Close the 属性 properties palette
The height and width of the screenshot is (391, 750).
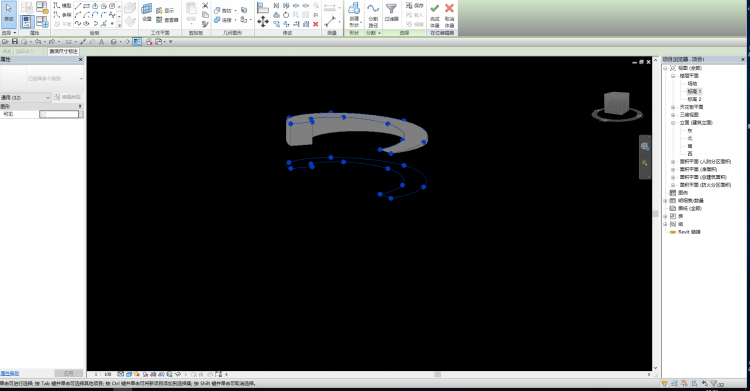click(80, 60)
